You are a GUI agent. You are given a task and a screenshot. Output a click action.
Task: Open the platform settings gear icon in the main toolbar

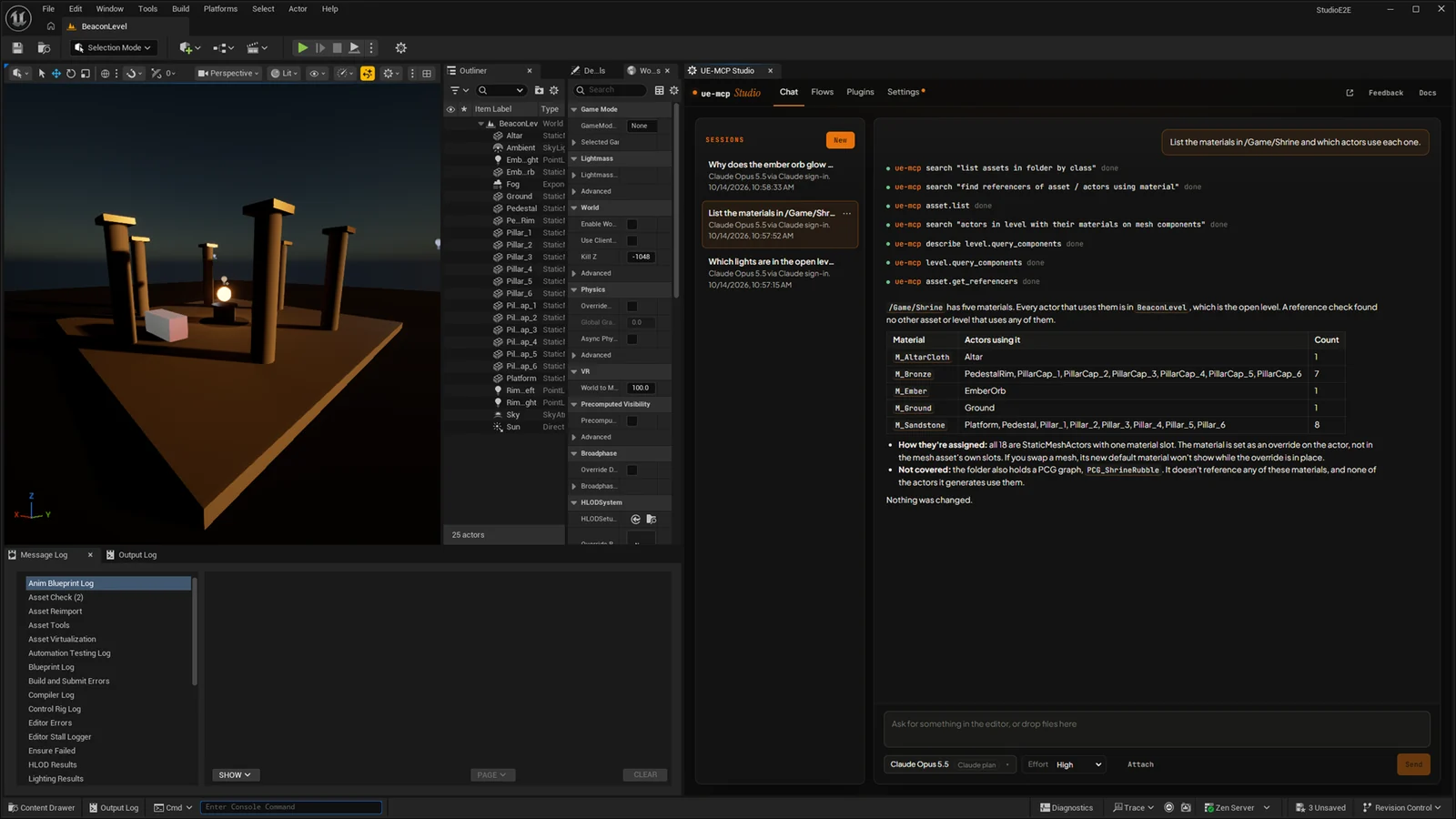400,47
